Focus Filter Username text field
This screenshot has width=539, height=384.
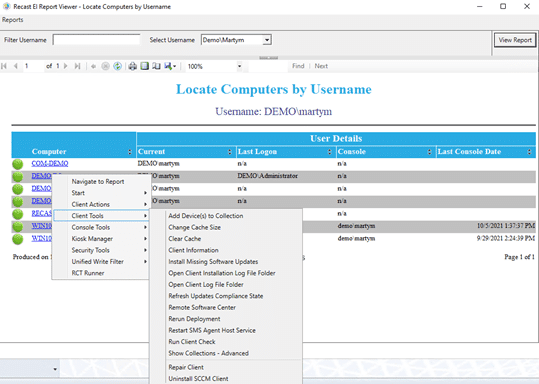click(x=97, y=40)
